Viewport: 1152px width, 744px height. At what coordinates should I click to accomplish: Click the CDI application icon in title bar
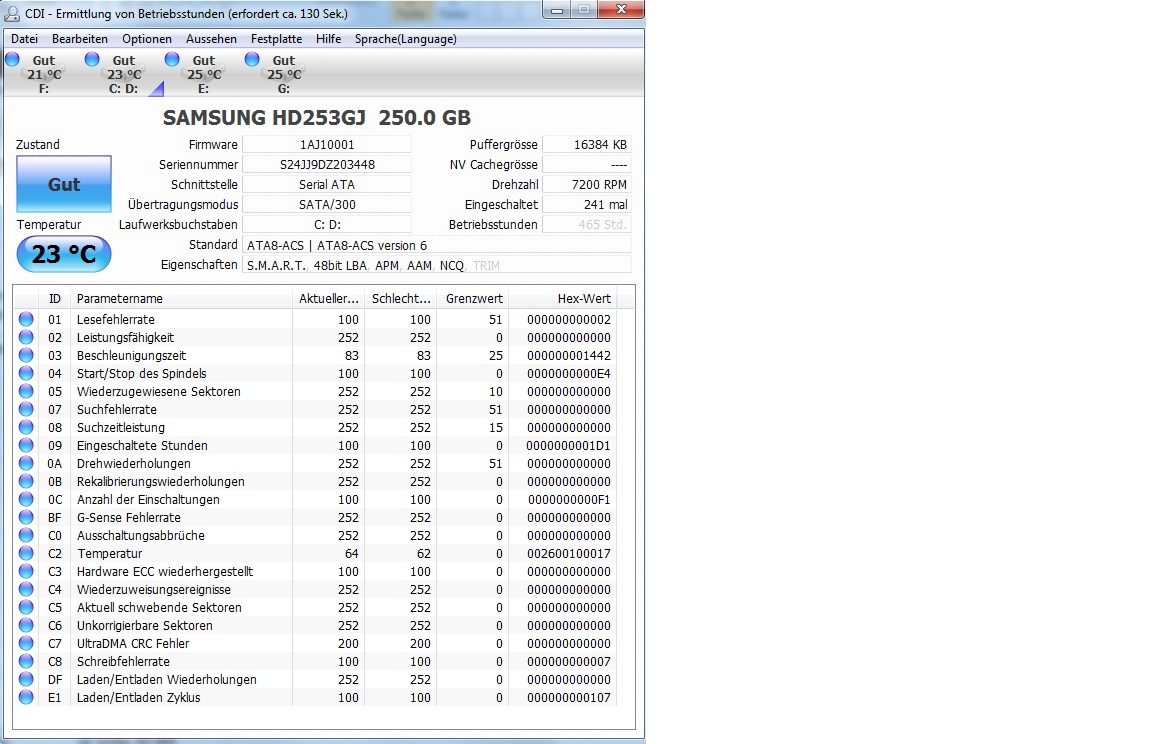[12, 13]
